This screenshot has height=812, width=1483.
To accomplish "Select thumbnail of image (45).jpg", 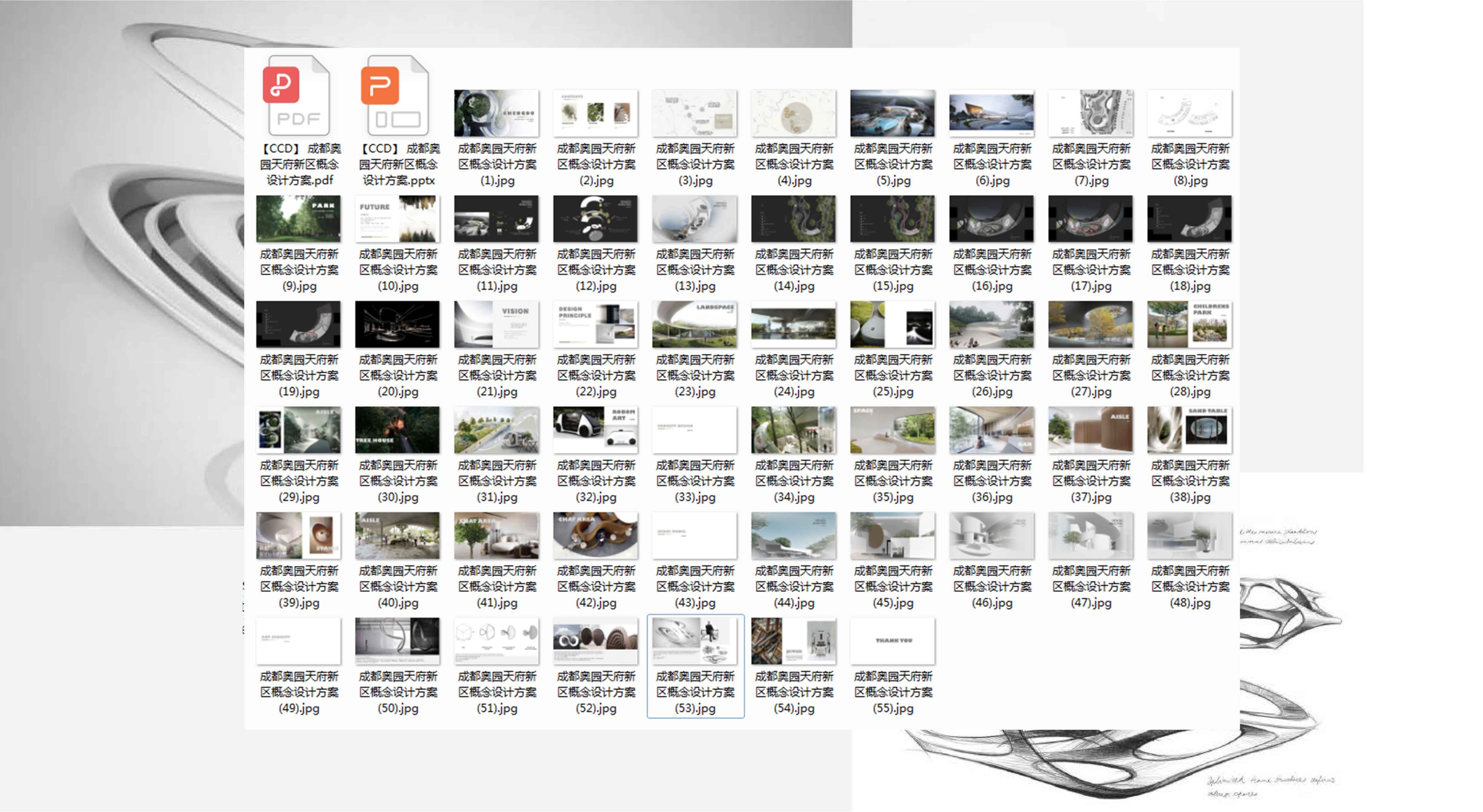I will (x=892, y=536).
